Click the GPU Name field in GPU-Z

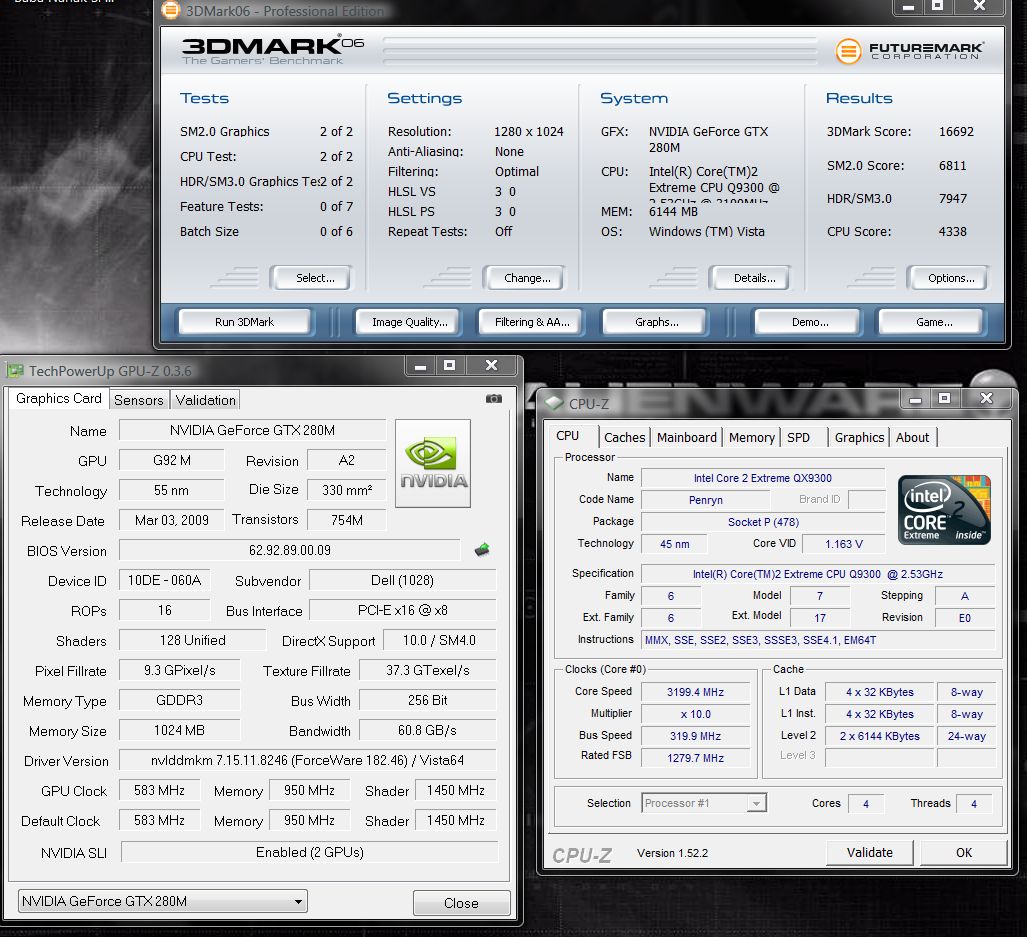coord(252,430)
